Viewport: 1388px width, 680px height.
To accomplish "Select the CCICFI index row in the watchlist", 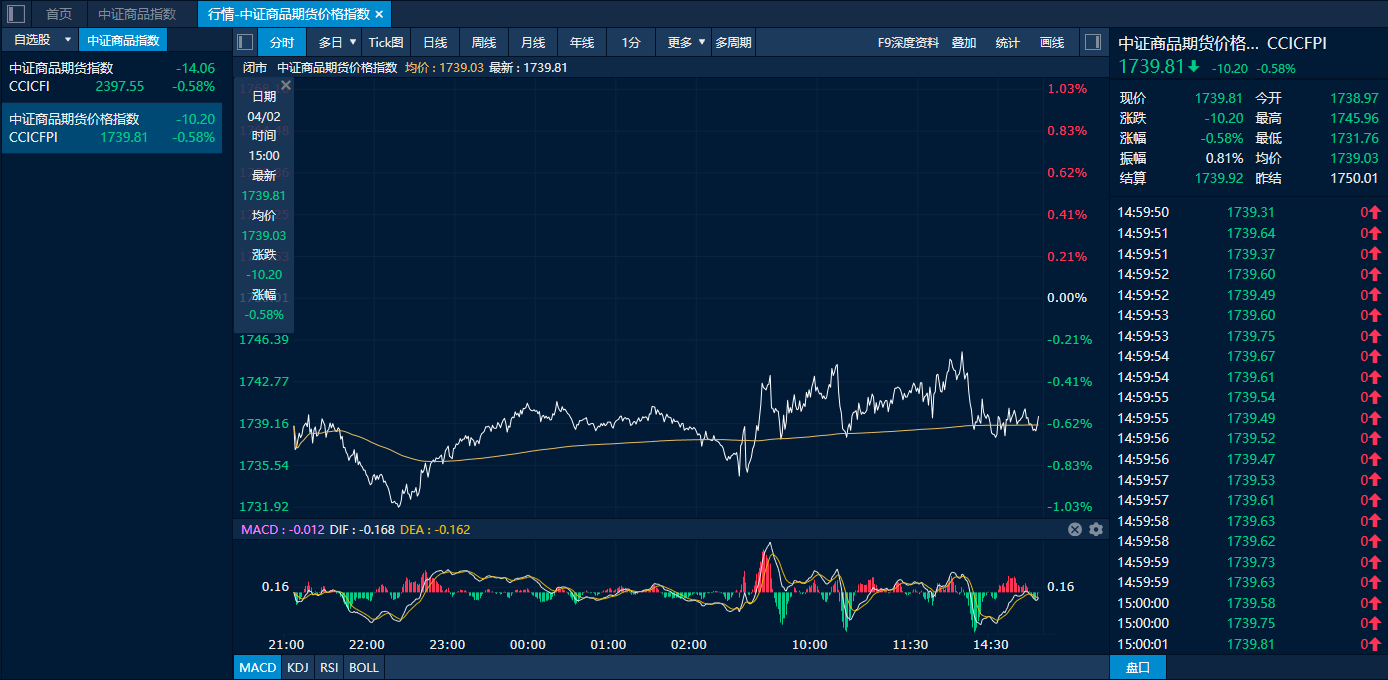I will pos(111,77).
